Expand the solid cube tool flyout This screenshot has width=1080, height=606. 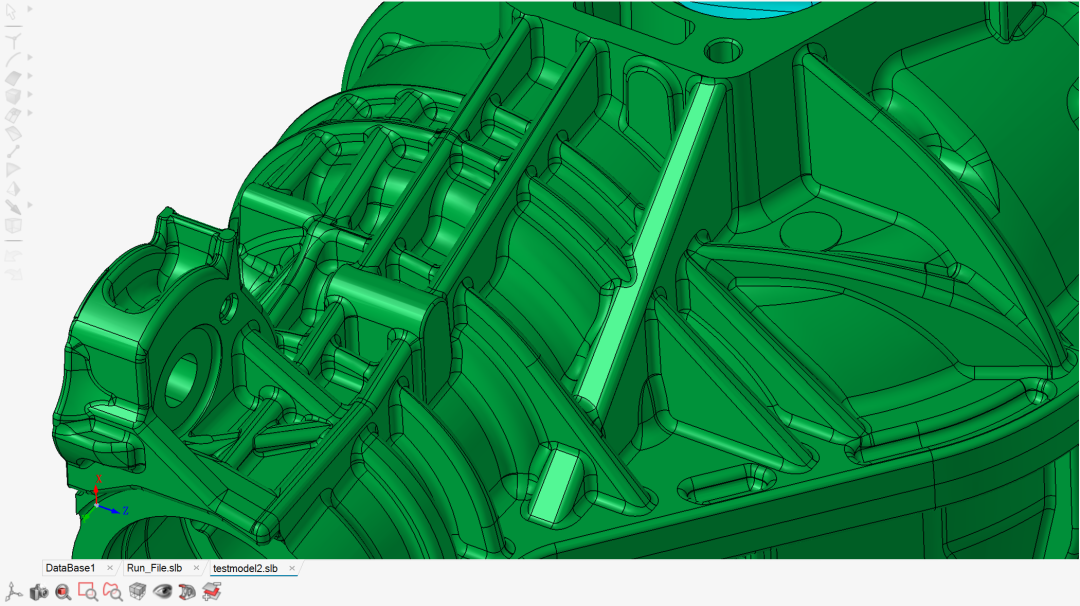30,94
